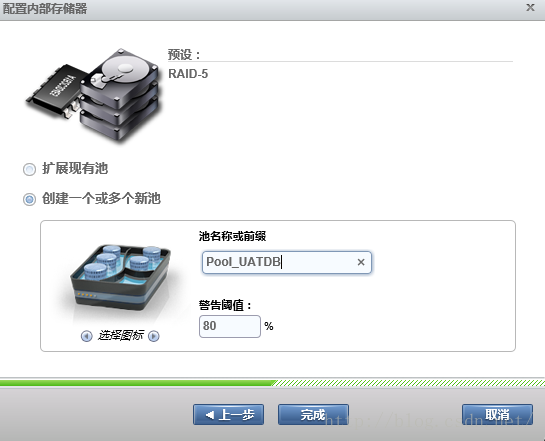Image resolution: width=545 pixels, height=441 pixels.
Task: Click the 池名称或前缀 field label
Action: pos(233,236)
